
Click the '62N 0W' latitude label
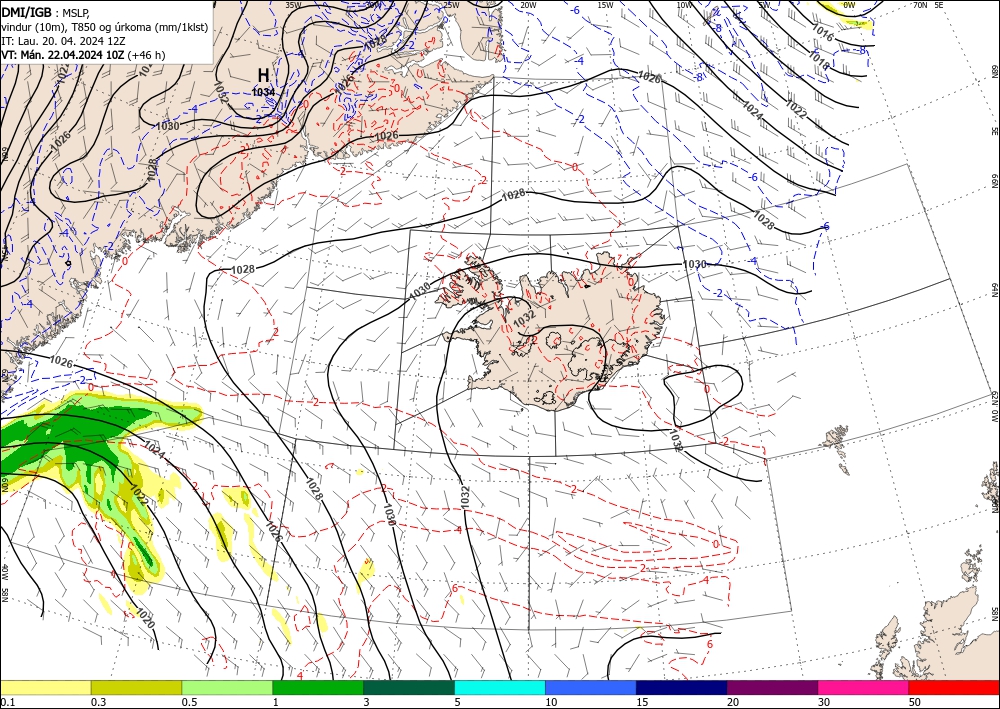click(x=994, y=409)
